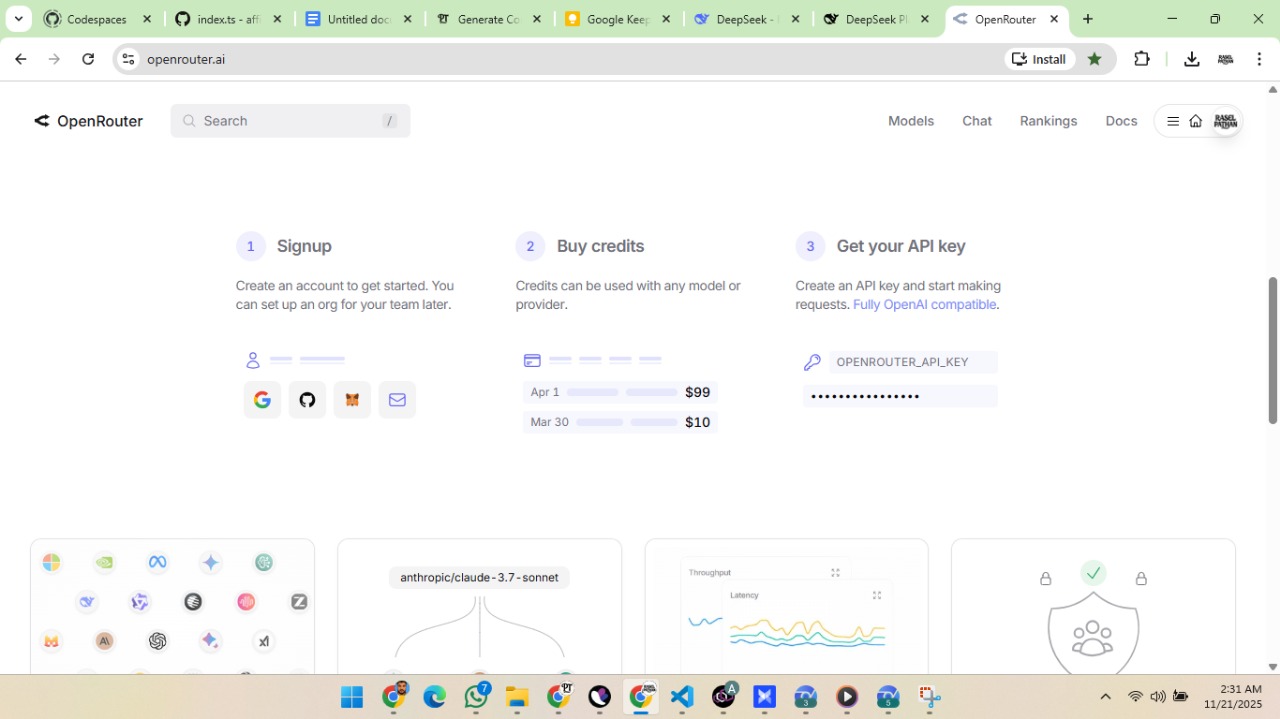Follow the Fully OpenAI compatible link
1280x719 pixels.
pyautogui.click(x=924, y=305)
